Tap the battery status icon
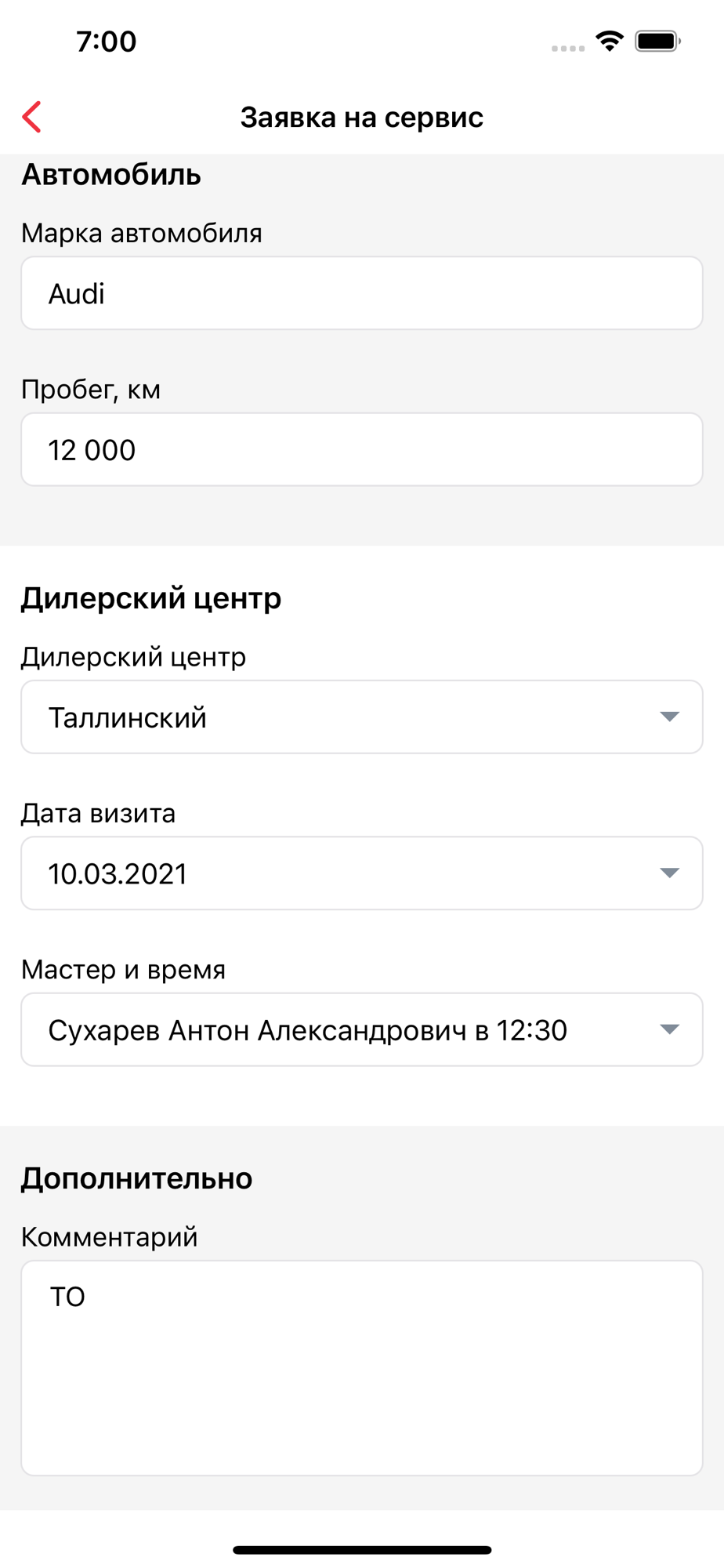Viewport: 724px width, 1568px height. click(657, 41)
